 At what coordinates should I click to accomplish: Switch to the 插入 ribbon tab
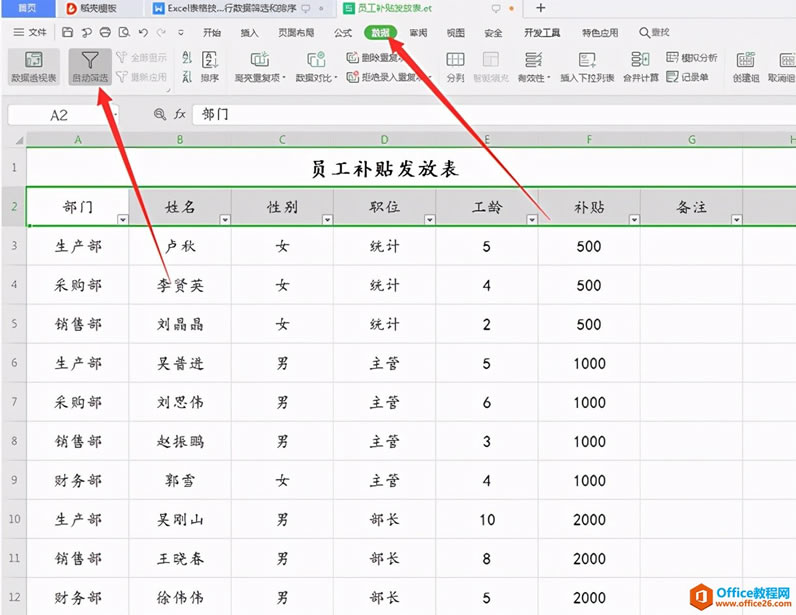pyautogui.click(x=249, y=33)
